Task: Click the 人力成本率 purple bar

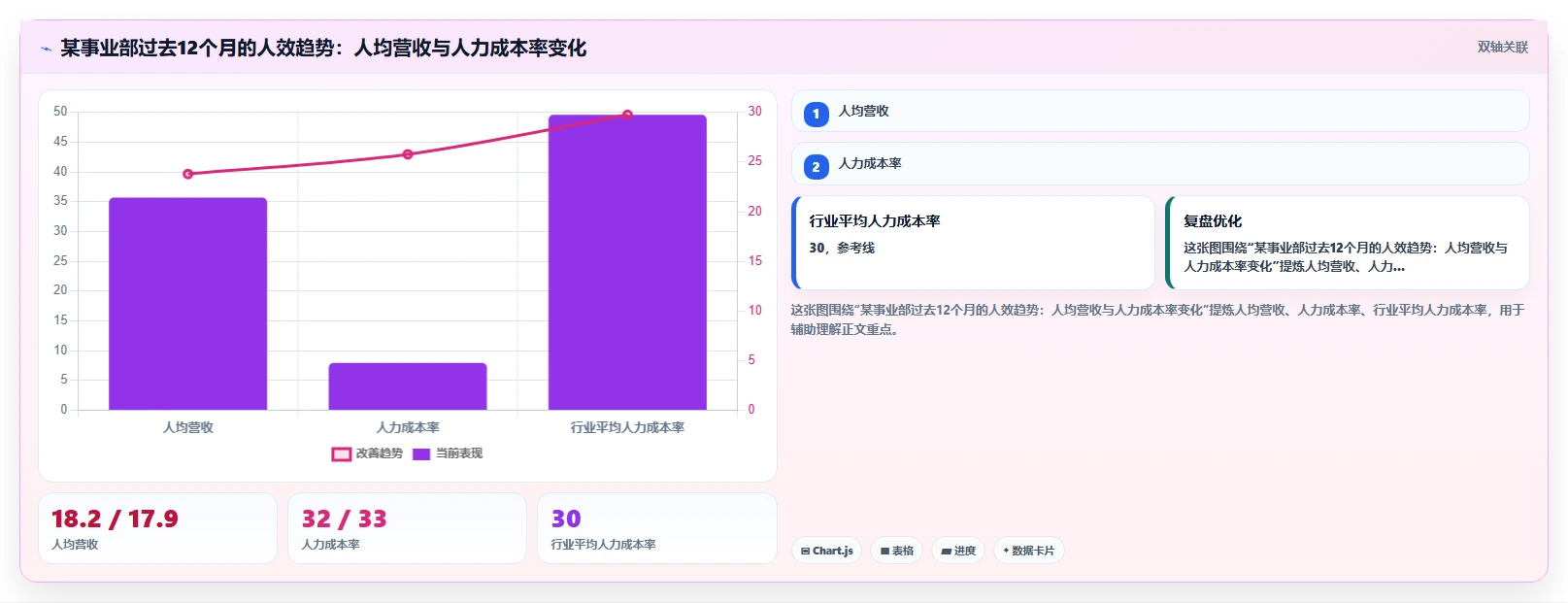Action: coord(408,386)
